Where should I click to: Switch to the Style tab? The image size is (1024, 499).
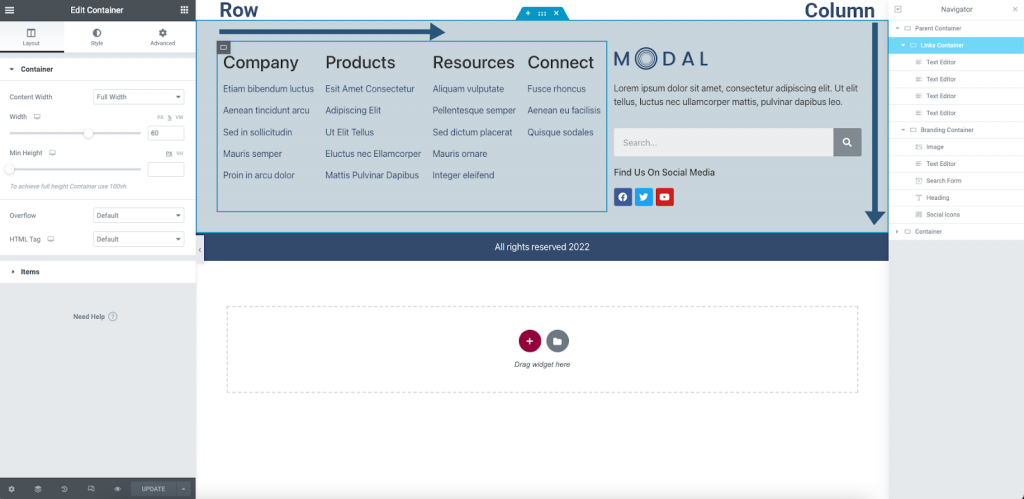tap(97, 37)
